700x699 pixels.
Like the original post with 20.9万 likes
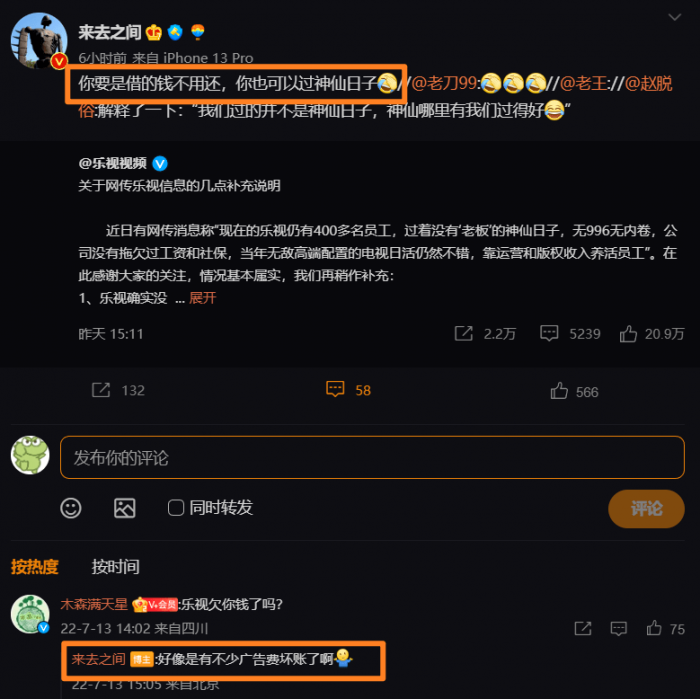coord(628,334)
